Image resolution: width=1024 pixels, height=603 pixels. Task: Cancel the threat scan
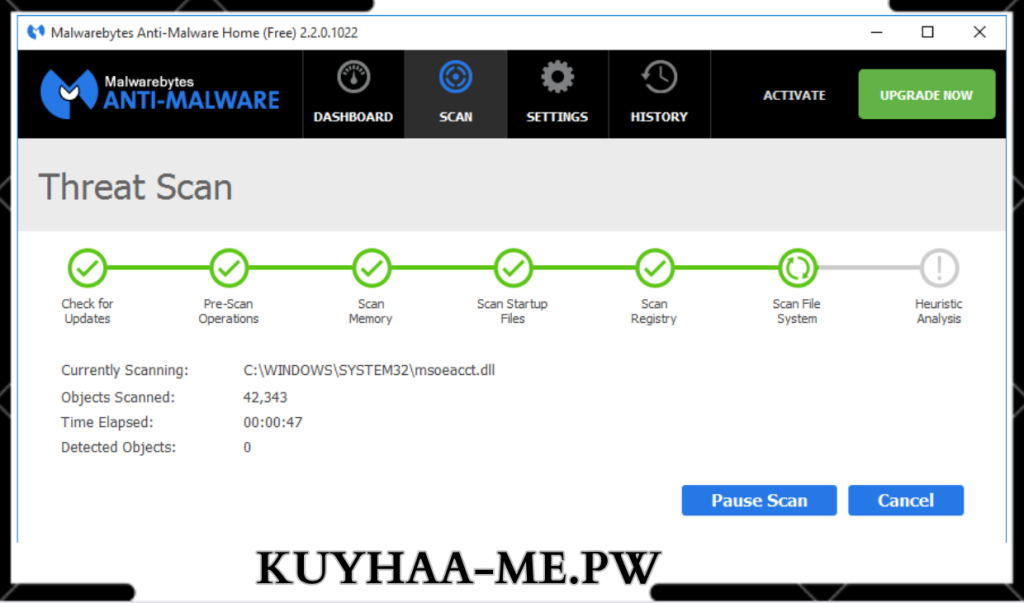(x=906, y=500)
